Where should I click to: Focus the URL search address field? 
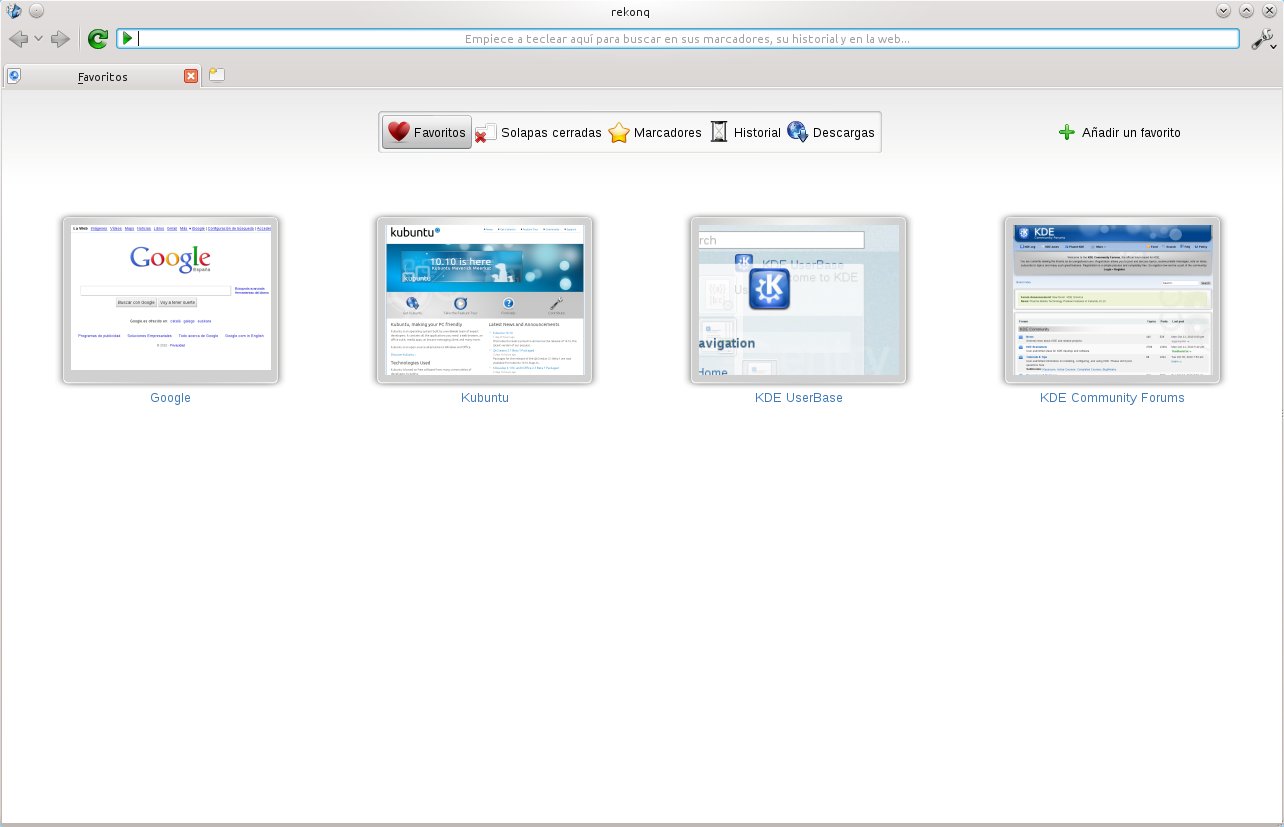[678, 39]
